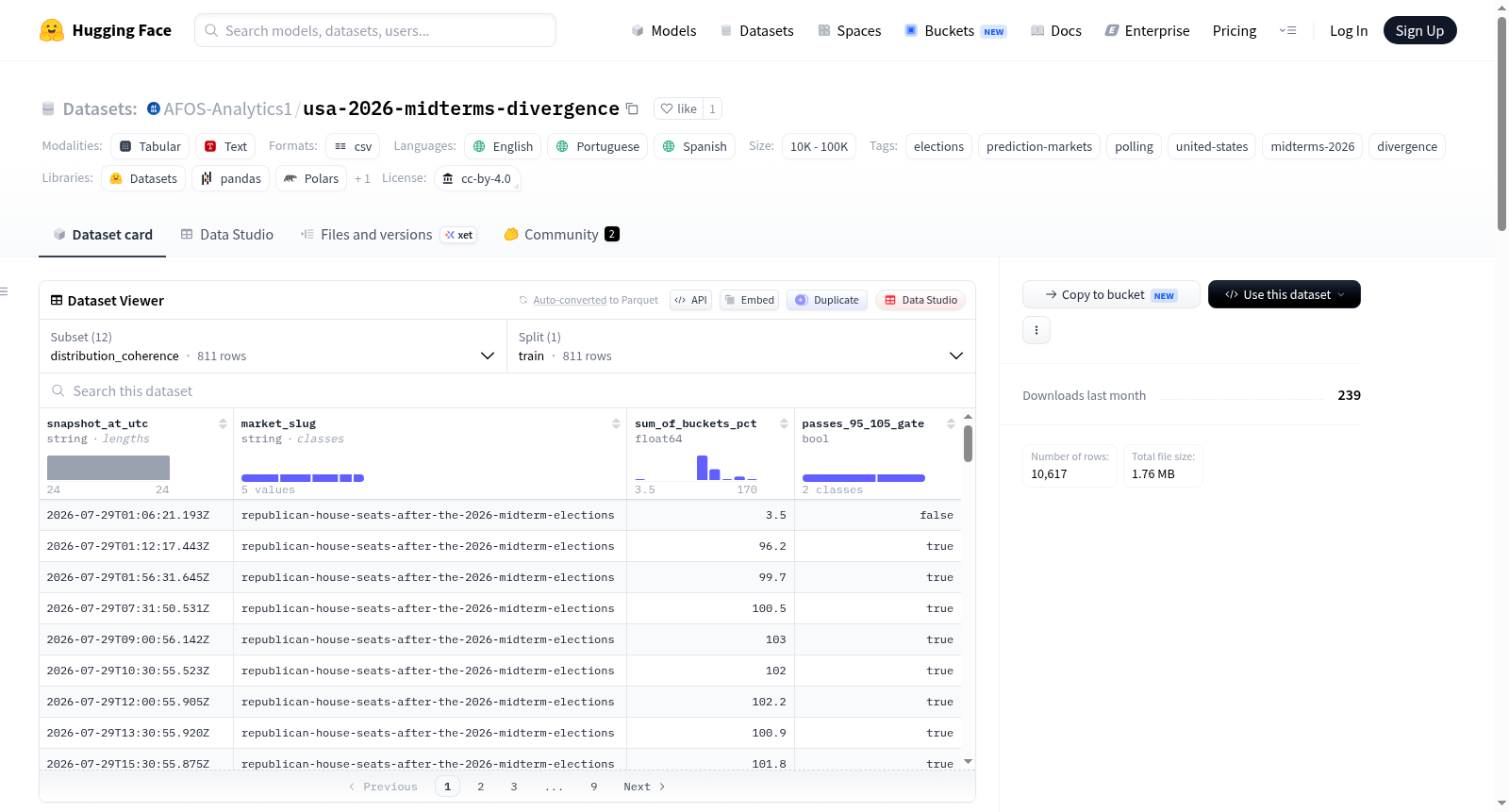1509x812 pixels.
Task: Open the AFOS-Analytics1 profile link
Action: click(x=227, y=108)
